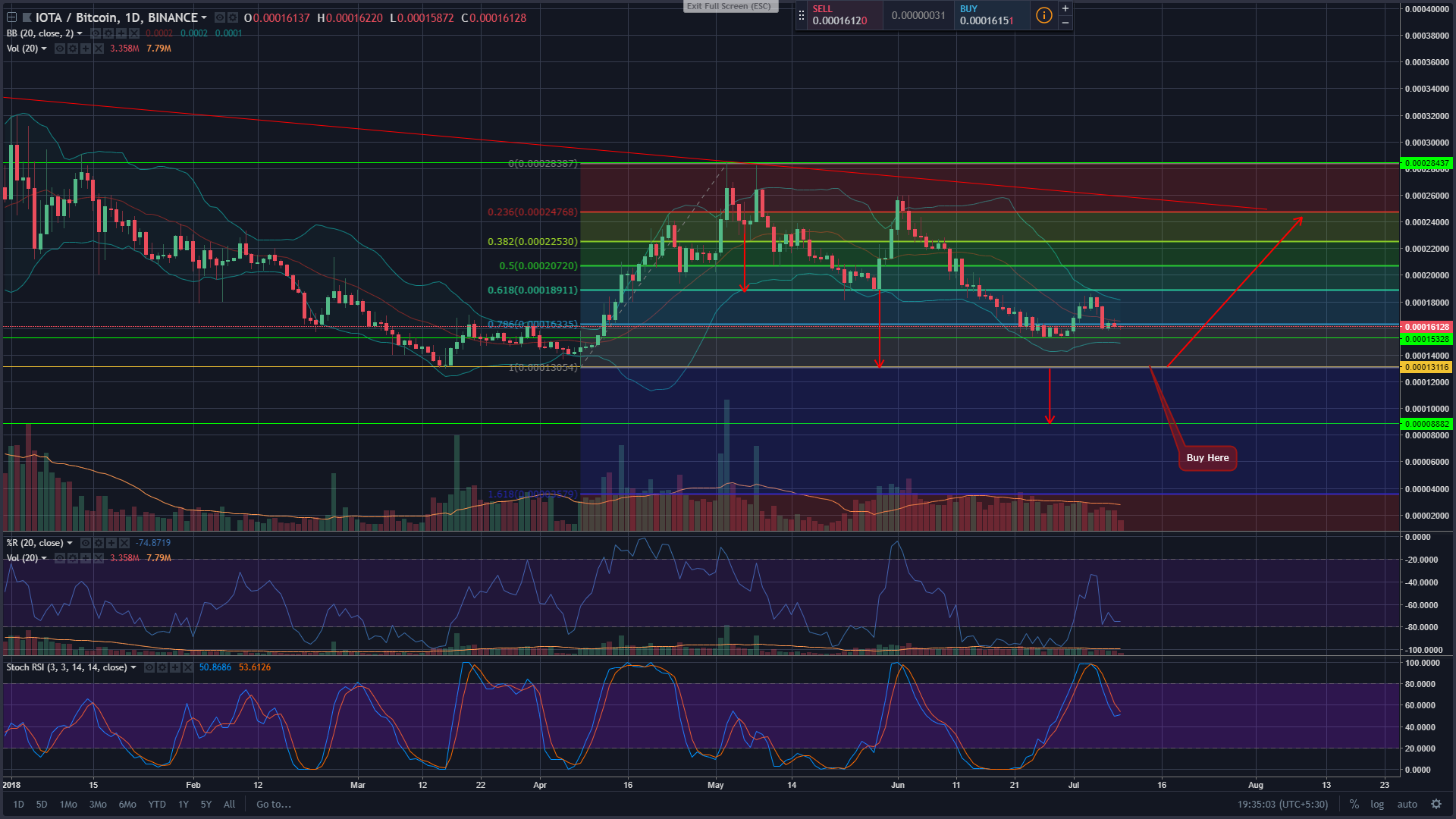Toggle auto scale mode

(1407, 805)
